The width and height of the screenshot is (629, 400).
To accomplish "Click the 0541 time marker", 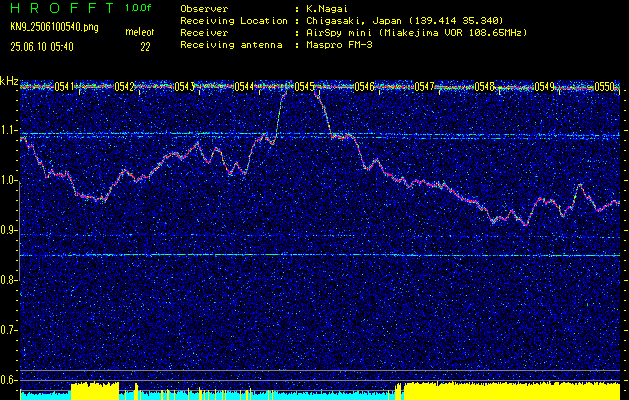I will point(64,87).
